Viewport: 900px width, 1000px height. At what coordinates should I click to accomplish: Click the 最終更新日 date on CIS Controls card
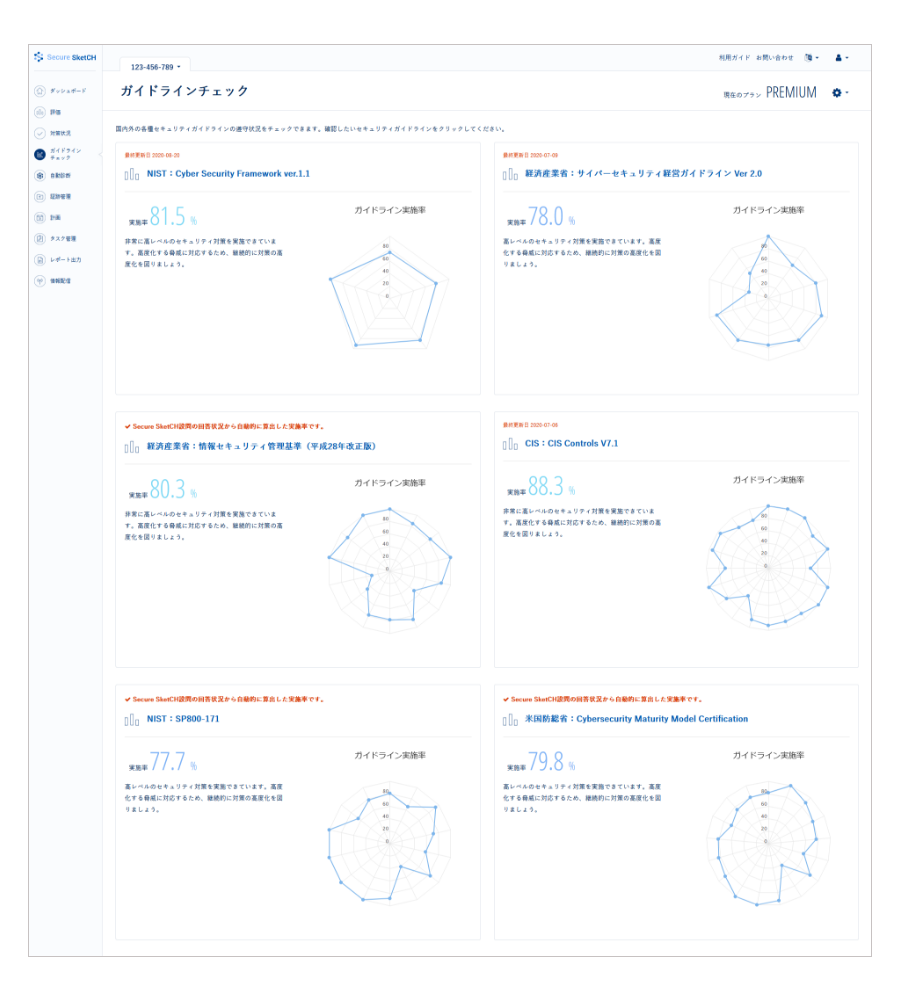point(531,425)
